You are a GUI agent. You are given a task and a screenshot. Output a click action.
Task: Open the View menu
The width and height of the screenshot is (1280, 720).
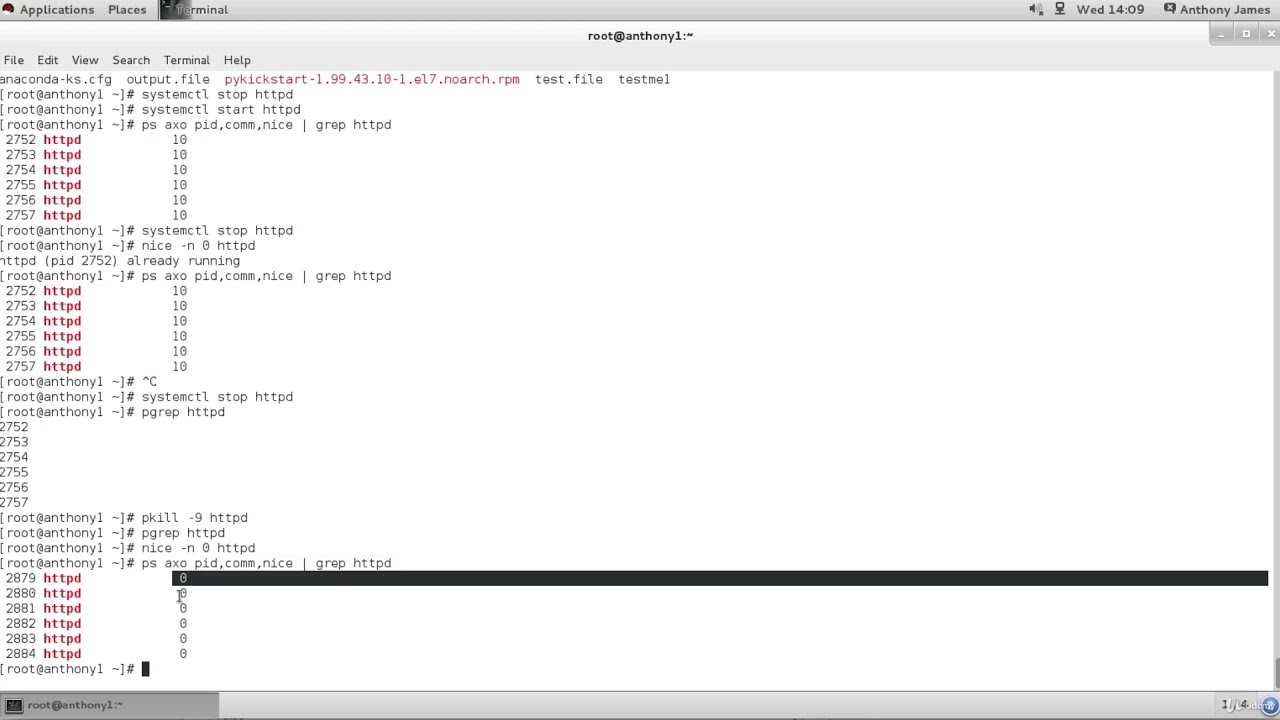[85, 60]
